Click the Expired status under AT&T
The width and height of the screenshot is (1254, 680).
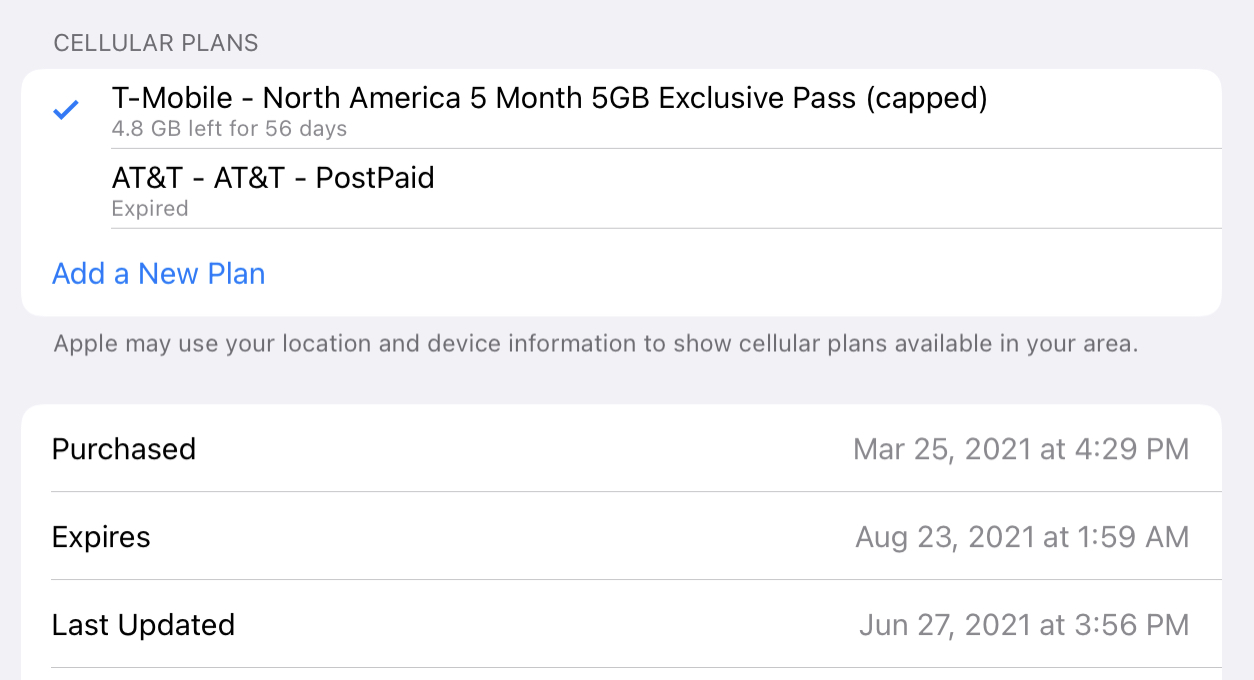click(x=150, y=209)
